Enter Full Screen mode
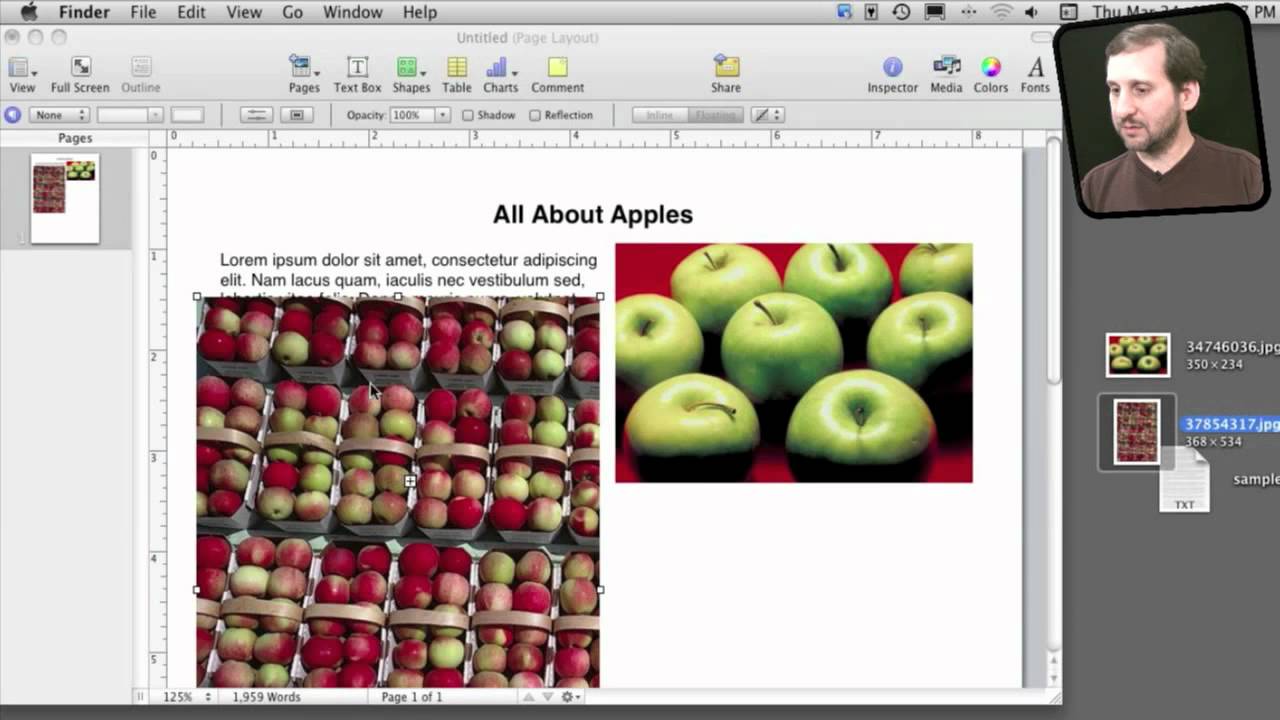The image size is (1280, 720). pos(80,75)
